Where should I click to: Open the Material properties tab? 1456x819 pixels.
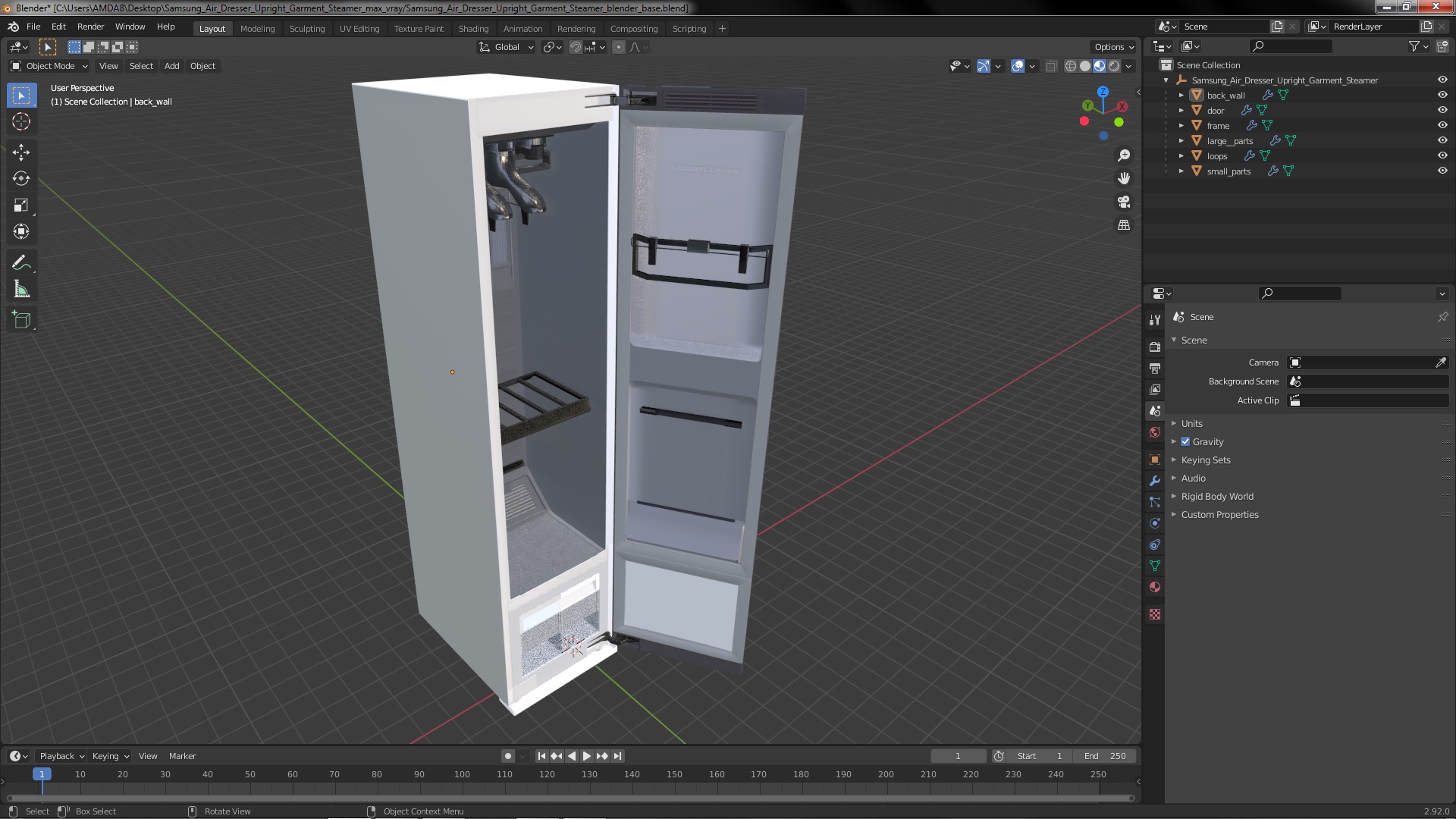pyautogui.click(x=1155, y=587)
